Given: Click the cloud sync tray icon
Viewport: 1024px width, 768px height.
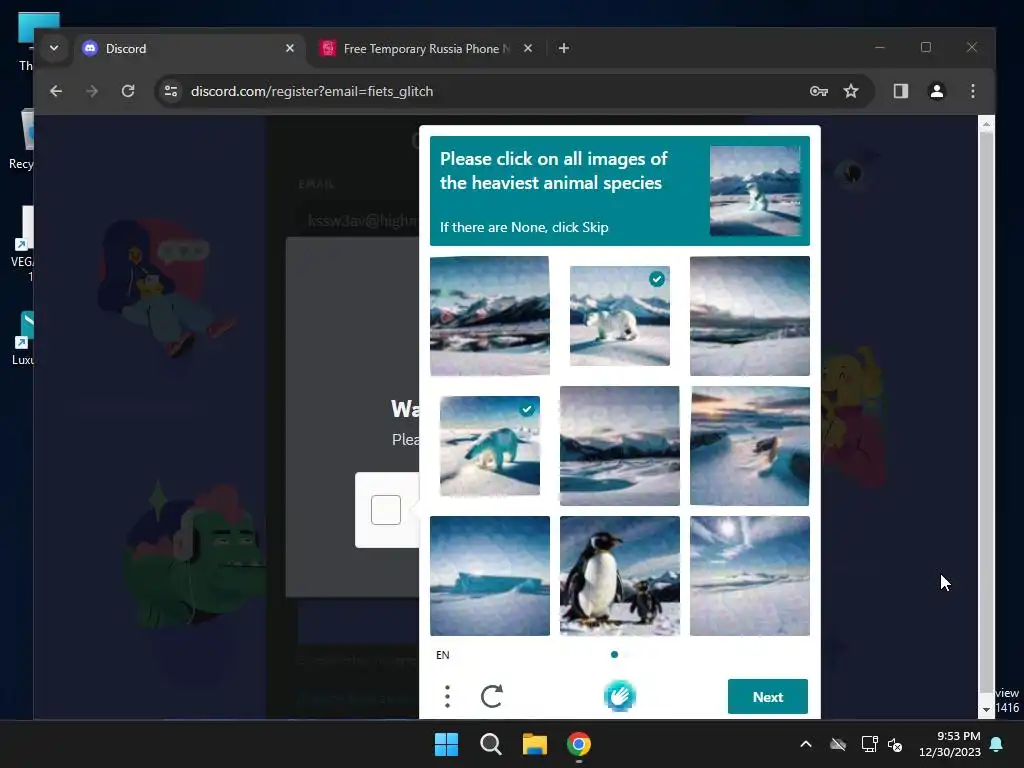Looking at the screenshot, I should pyautogui.click(x=838, y=744).
